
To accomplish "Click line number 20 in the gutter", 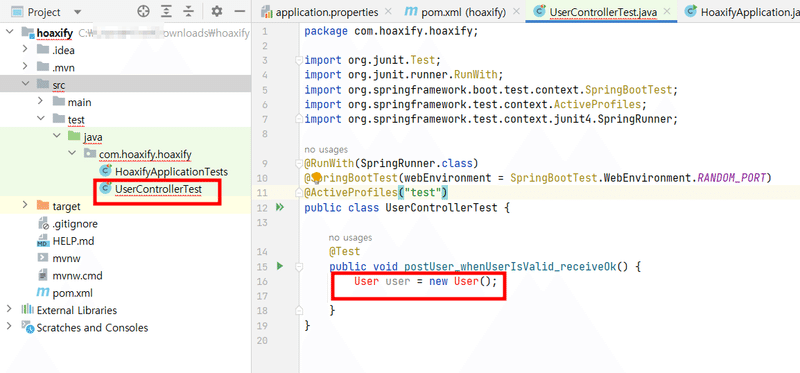I will [262, 340].
